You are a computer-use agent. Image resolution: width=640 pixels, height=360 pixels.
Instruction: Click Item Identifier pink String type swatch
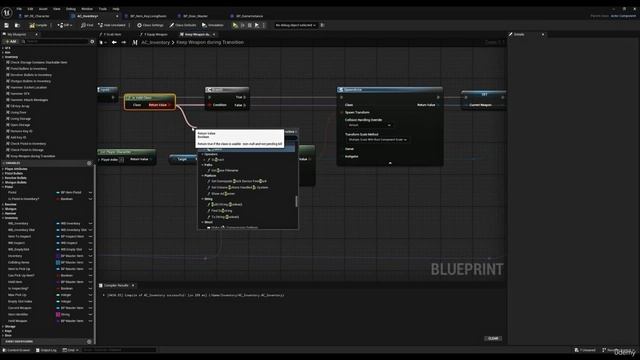58,315
